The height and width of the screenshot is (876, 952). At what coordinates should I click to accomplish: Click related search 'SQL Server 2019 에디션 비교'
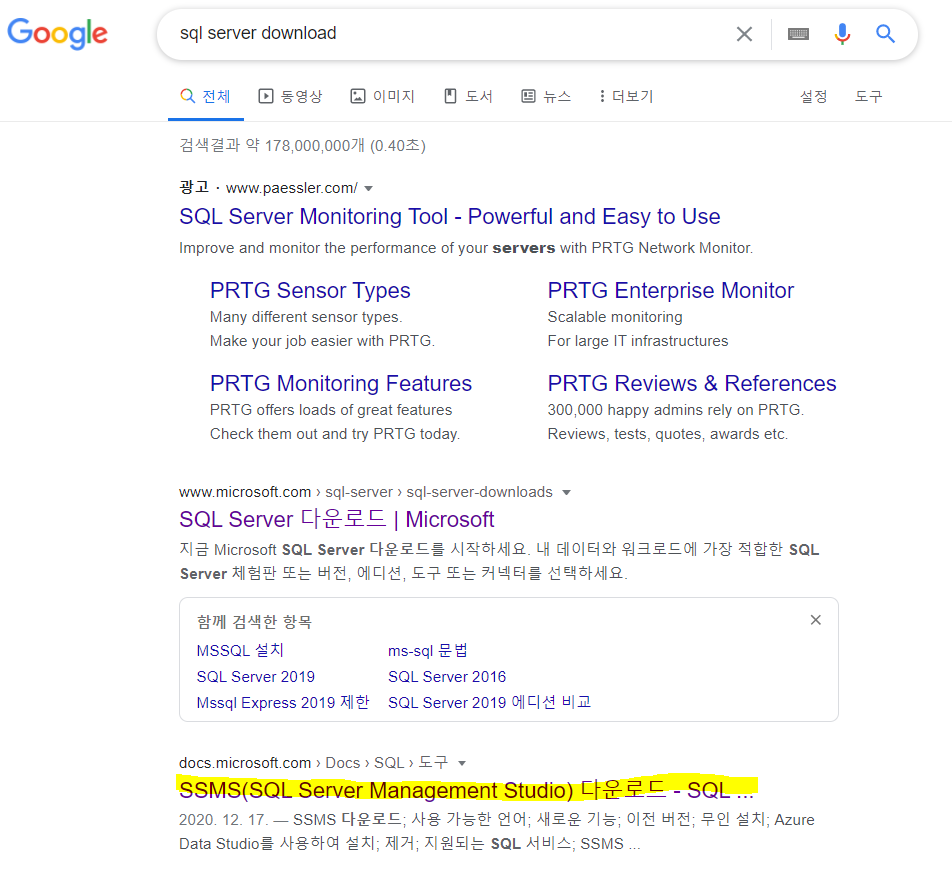[489, 703]
